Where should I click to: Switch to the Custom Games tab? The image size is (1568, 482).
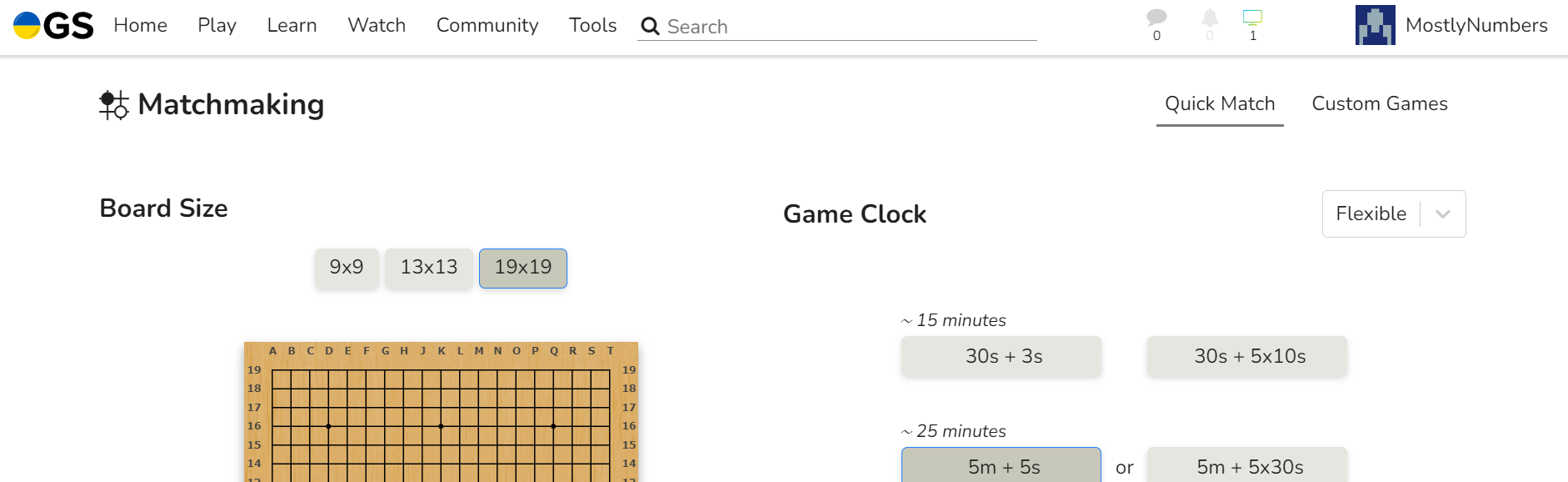(1379, 103)
